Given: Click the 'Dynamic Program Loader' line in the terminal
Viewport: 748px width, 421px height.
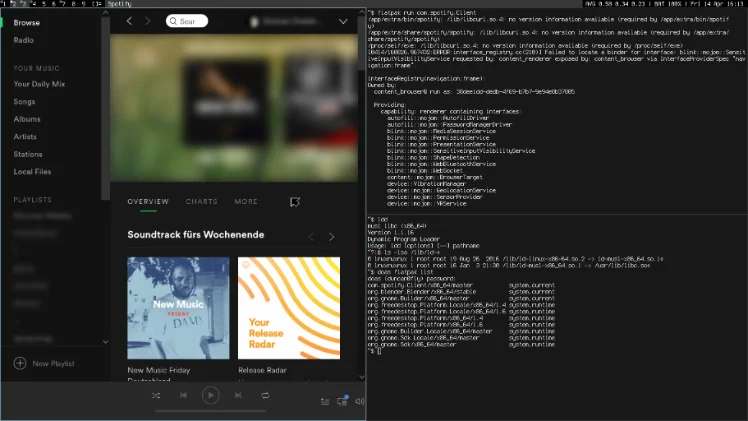Looking at the screenshot, I should (404, 239).
